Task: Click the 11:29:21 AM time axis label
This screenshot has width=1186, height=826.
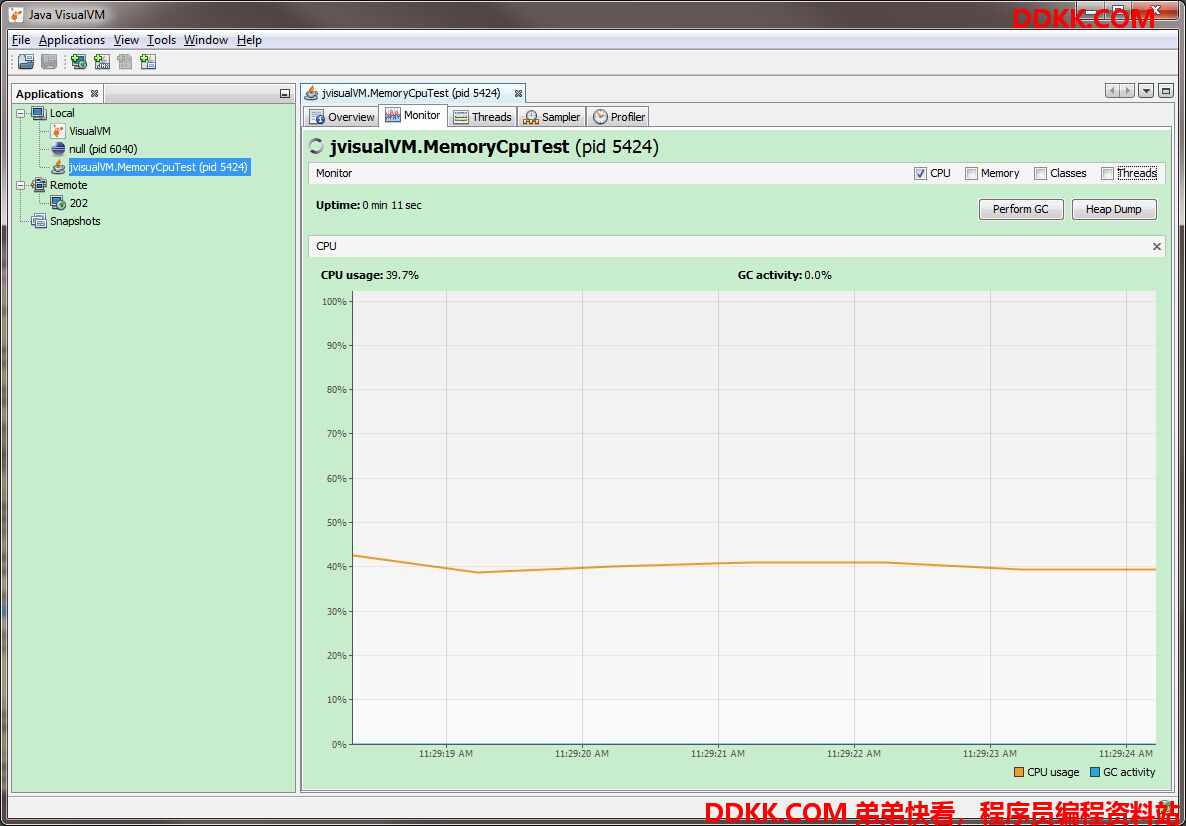Action: 718,753
